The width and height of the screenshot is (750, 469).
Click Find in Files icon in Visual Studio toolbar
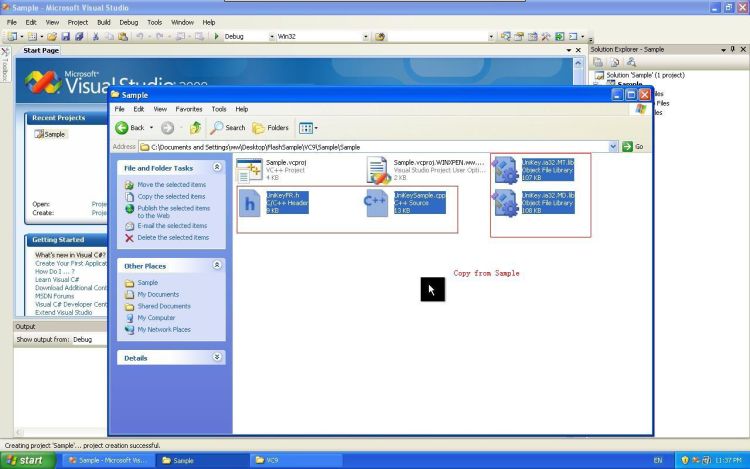[380, 36]
